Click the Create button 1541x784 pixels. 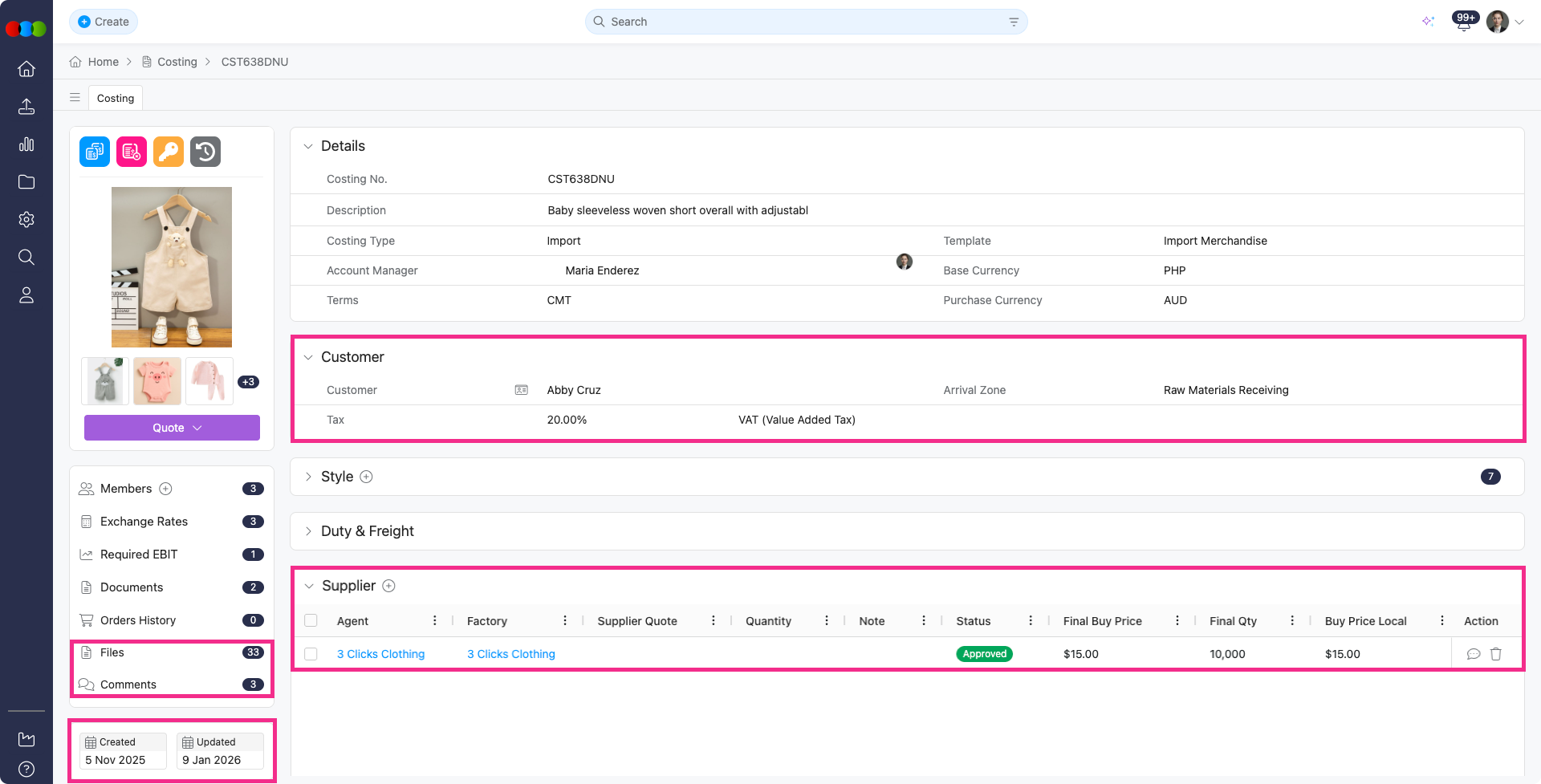point(104,22)
